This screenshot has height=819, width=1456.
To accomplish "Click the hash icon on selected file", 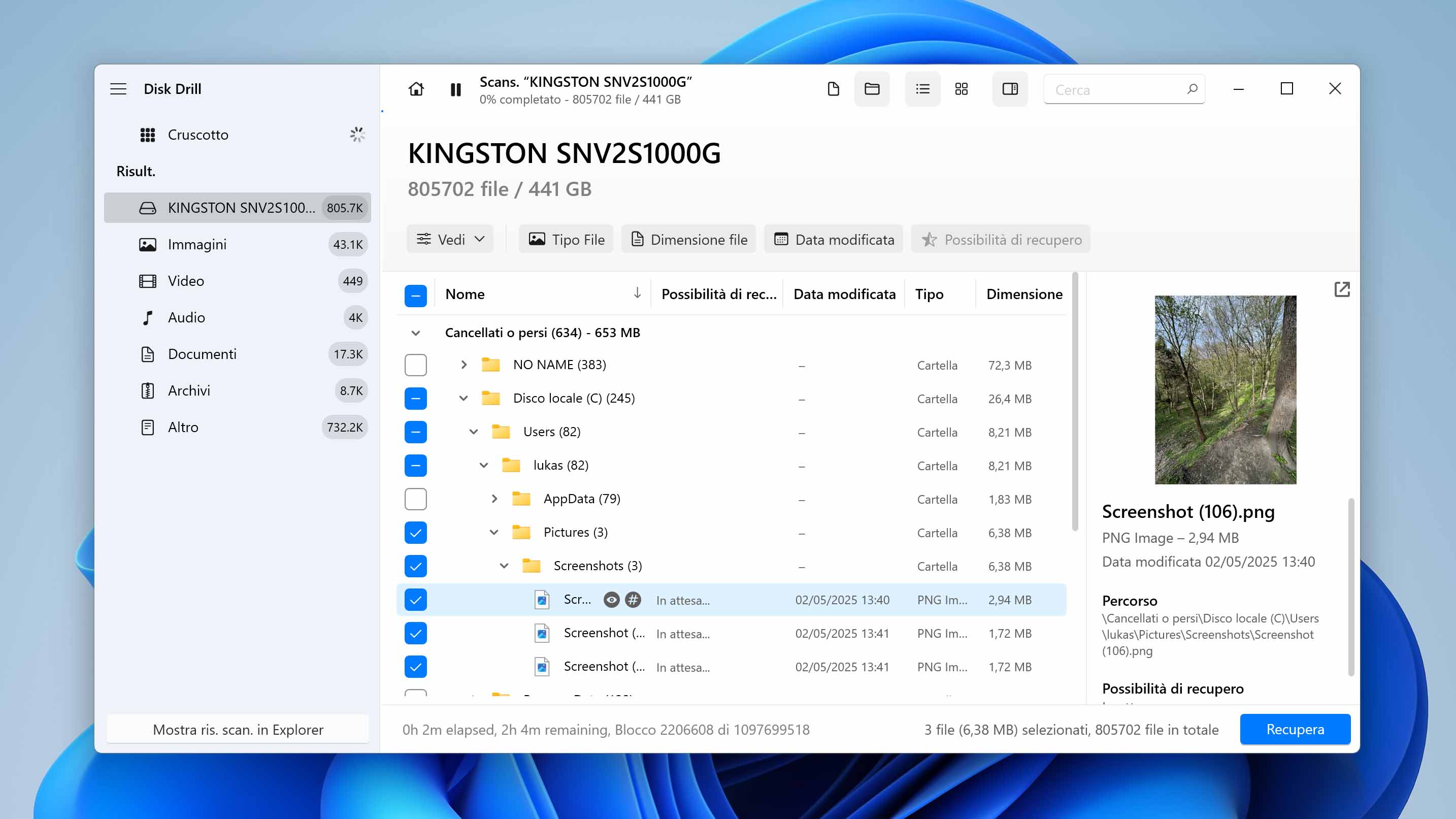I will (633, 600).
